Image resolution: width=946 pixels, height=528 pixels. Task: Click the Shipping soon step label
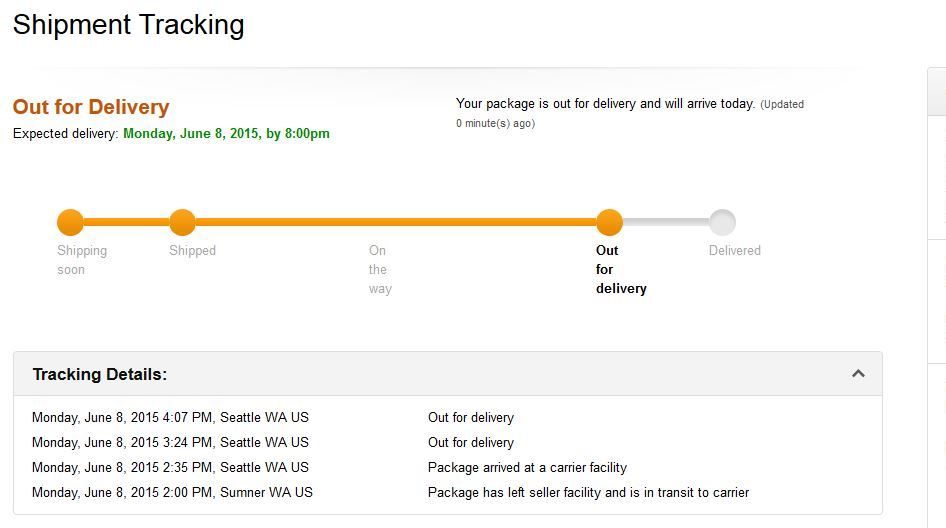point(82,260)
